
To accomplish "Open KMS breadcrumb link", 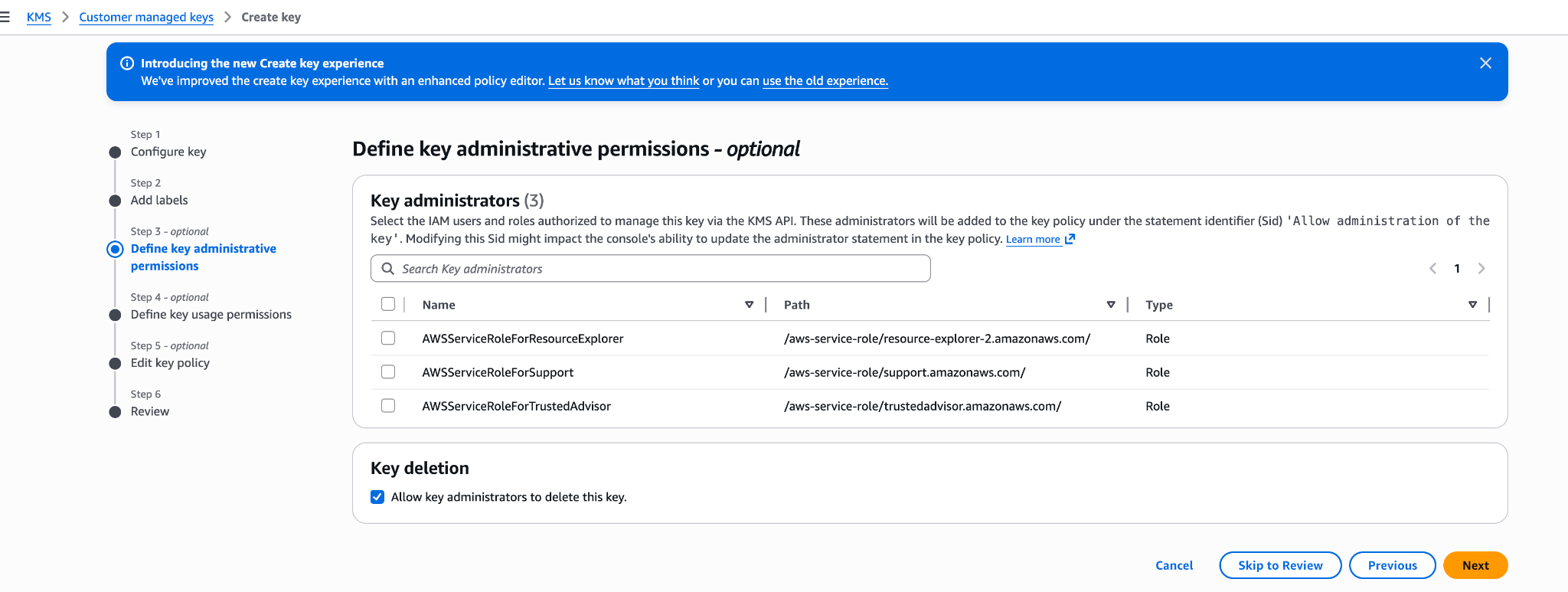I will click(38, 17).
